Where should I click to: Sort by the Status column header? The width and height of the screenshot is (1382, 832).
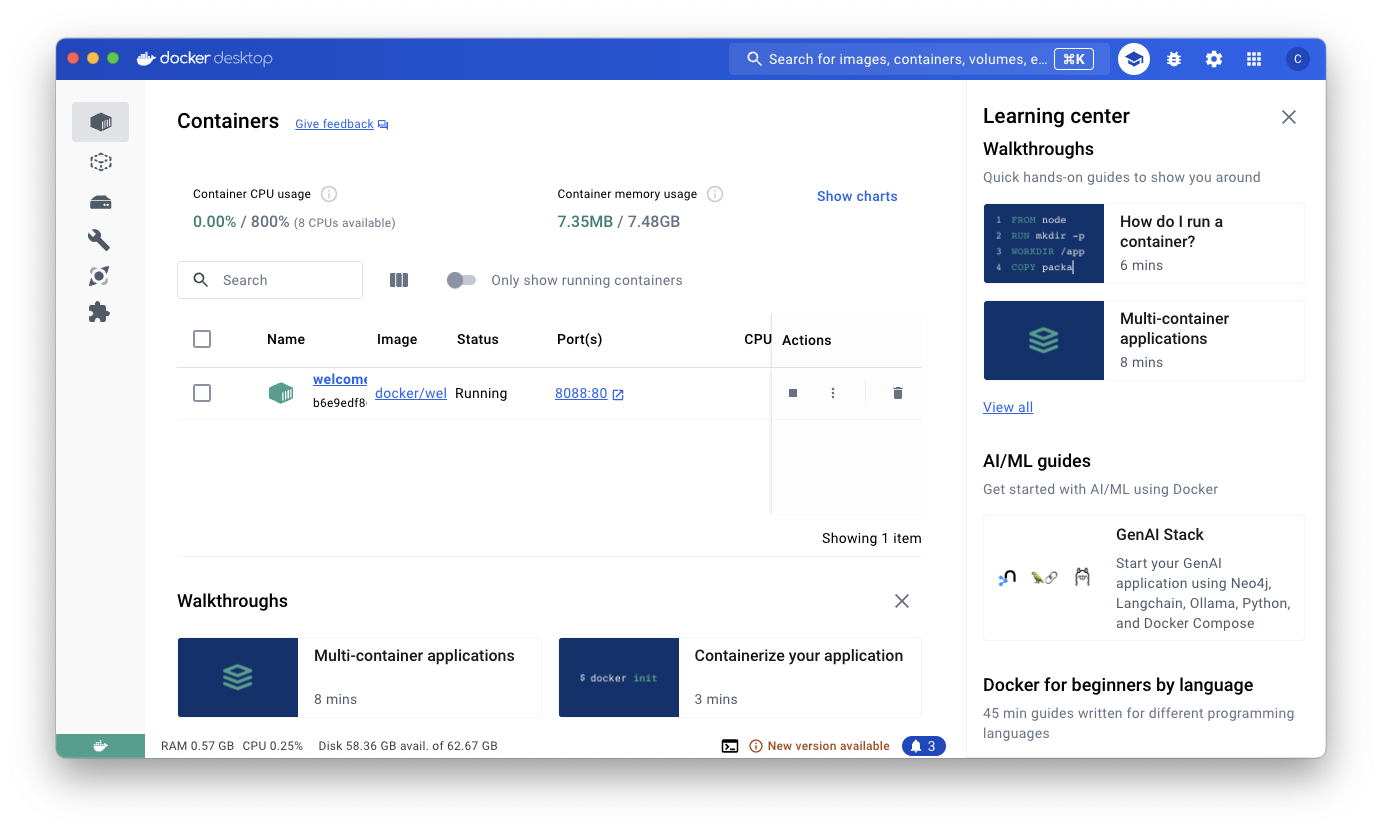click(x=478, y=339)
